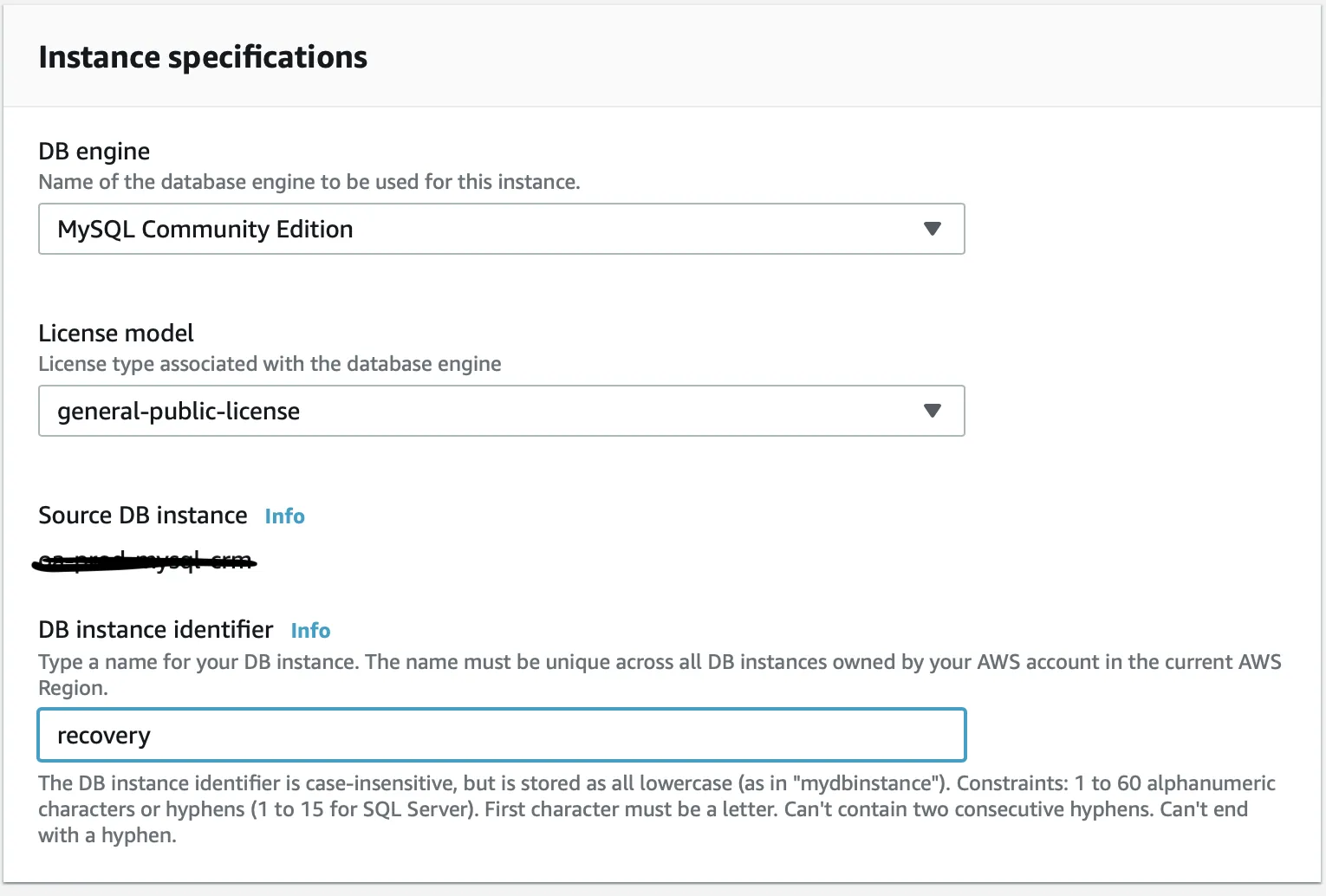Open the License model dropdown

click(501, 411)
